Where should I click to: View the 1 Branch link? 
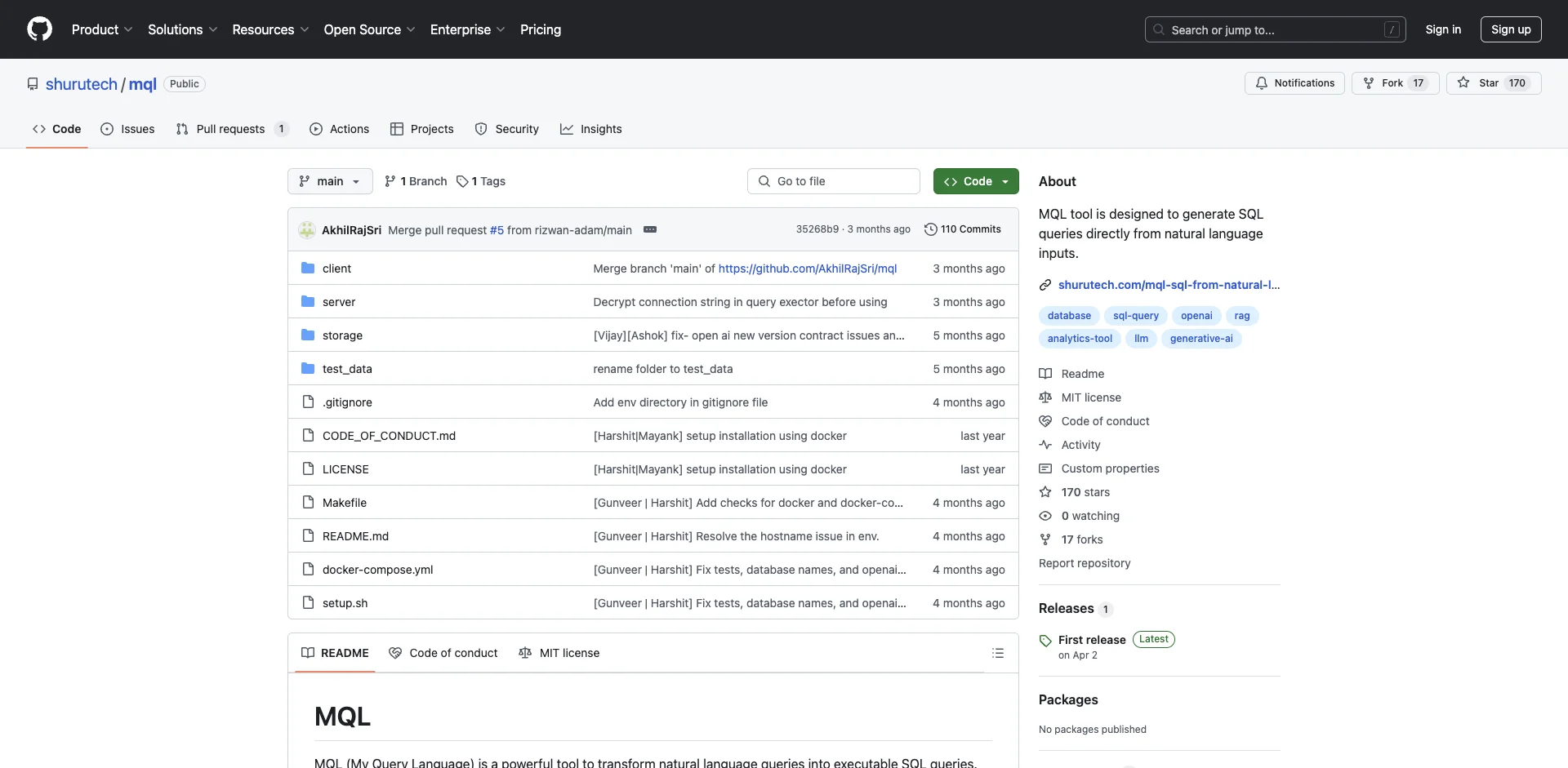point(416,181)
